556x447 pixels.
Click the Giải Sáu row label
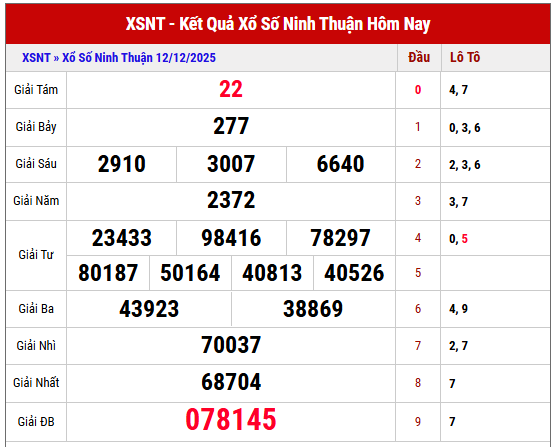[36, 164]
